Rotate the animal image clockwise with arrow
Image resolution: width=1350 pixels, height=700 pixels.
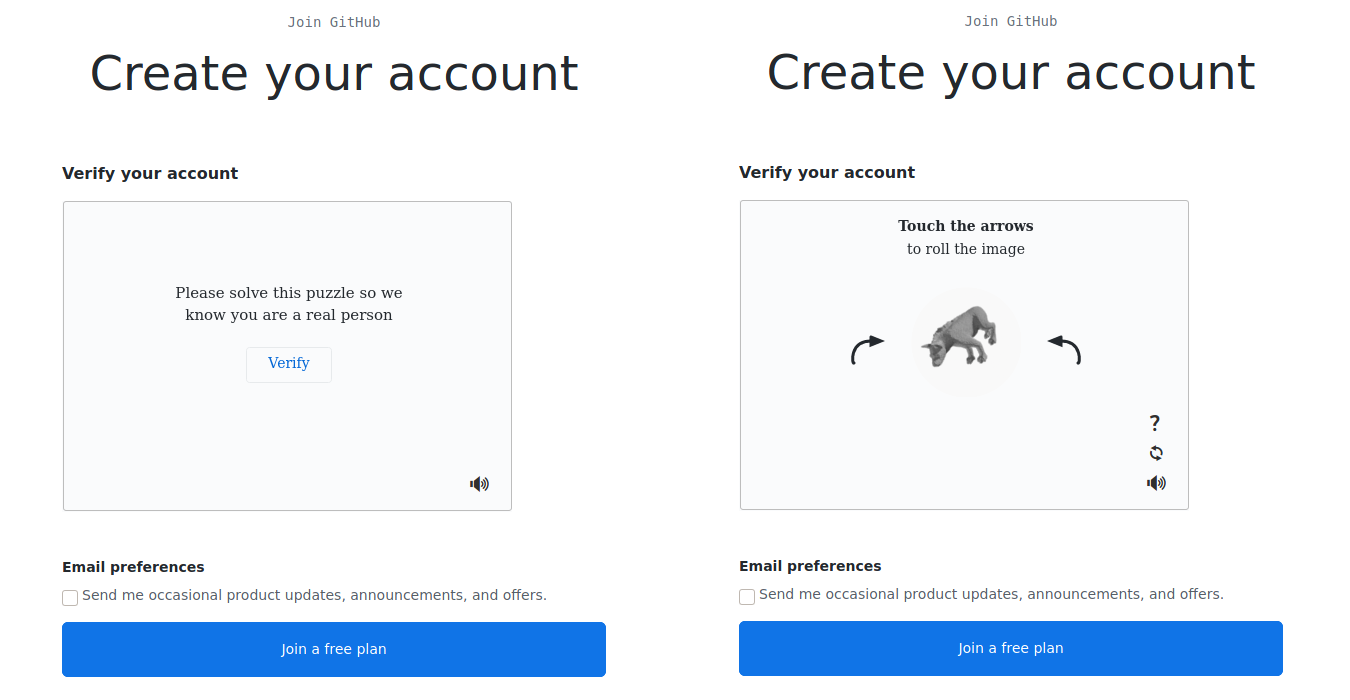(867, 349)
